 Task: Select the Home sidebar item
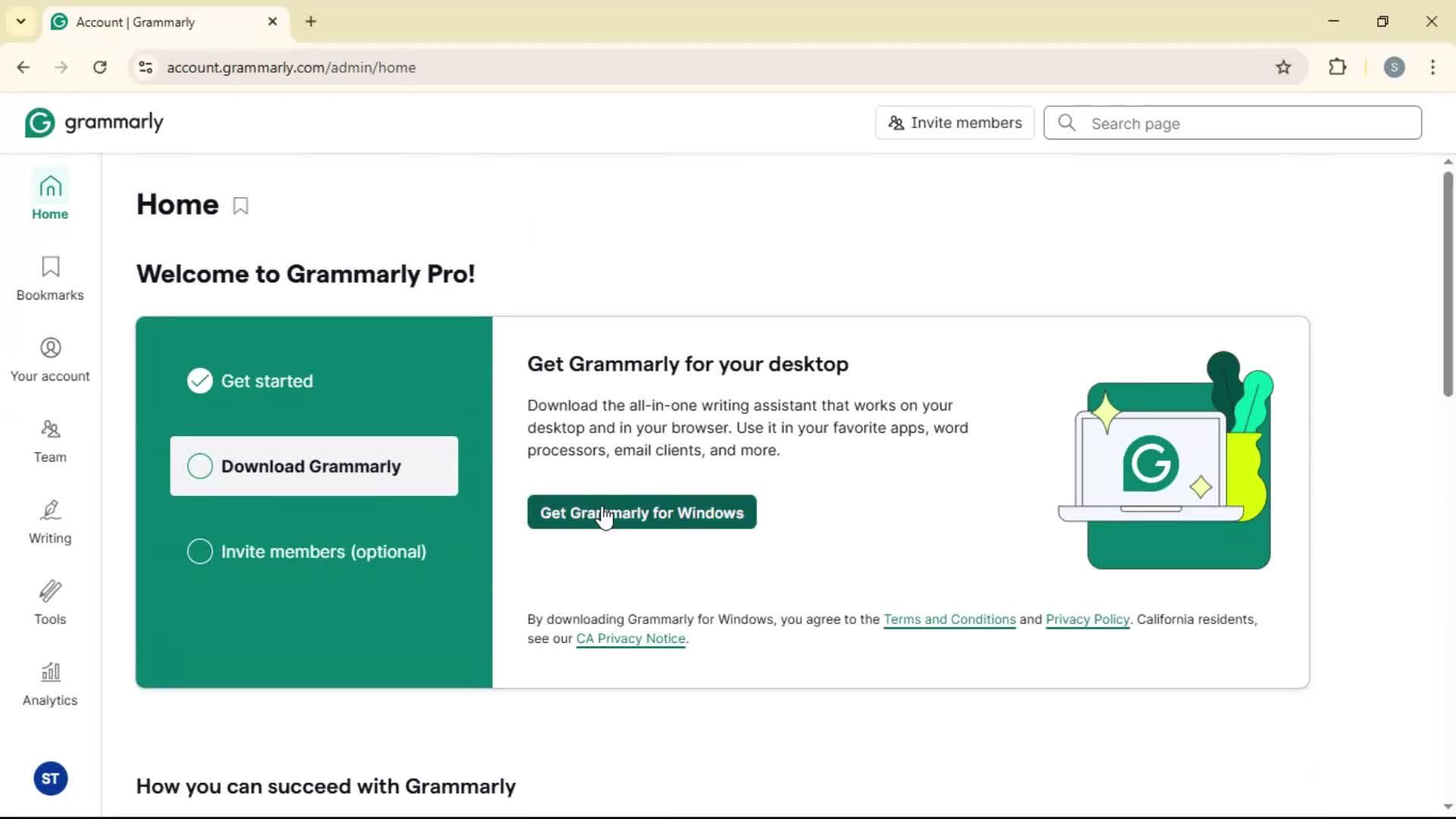[x=50, y=196]
